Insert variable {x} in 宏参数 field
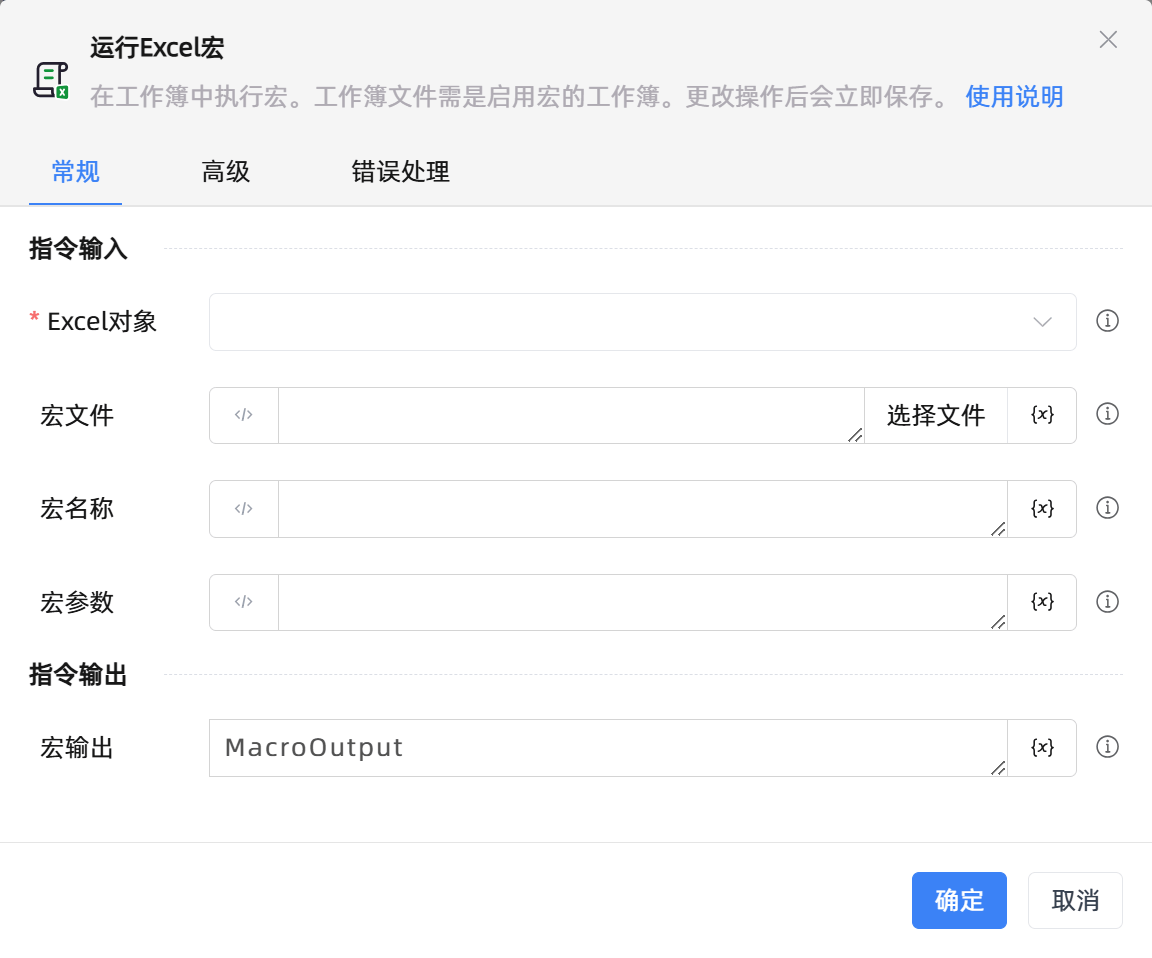Viewport: 1152px width, 958px height. [1042, 602]
